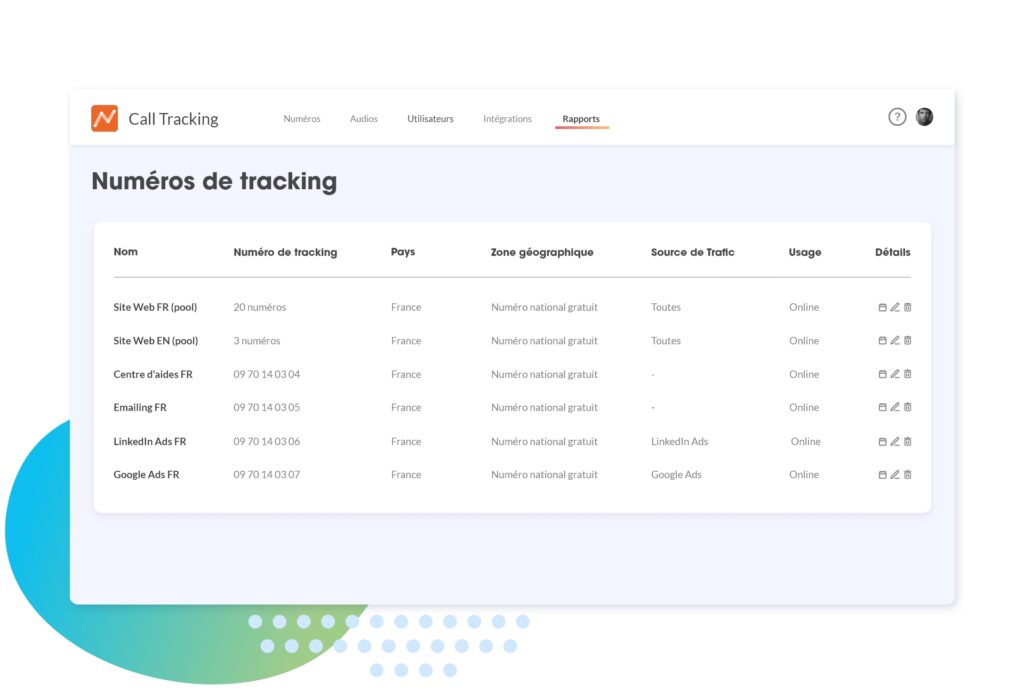Delete the Site Web FR (pool) entry
The height and width of the screenshot is (693, 1024).
click(908, 307)
